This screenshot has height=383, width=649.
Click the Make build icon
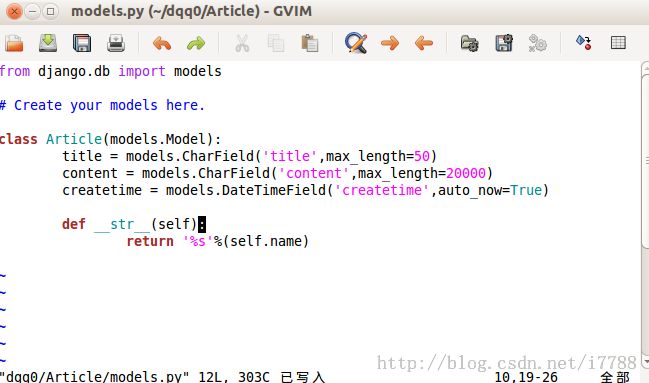[584, 42]
